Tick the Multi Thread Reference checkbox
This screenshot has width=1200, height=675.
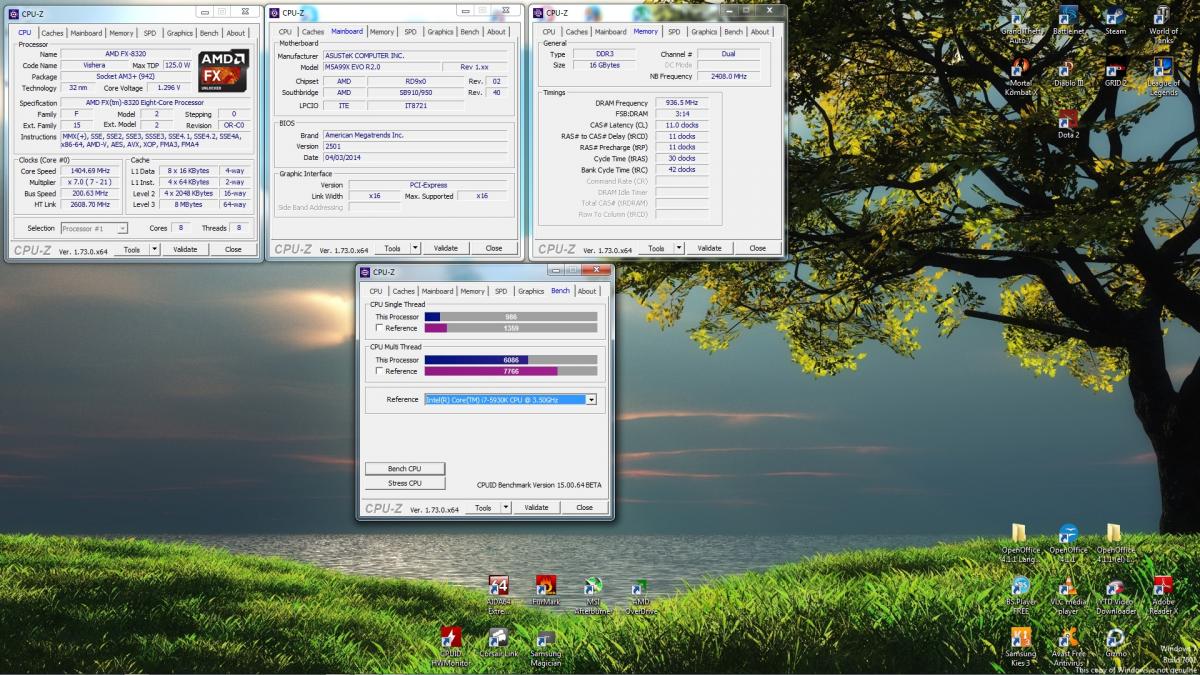379,371
